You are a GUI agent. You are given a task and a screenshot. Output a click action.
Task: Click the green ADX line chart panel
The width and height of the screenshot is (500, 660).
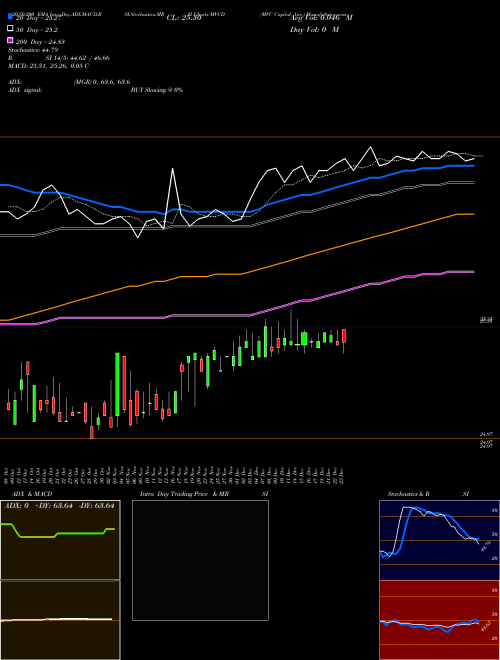click(60, 540)
